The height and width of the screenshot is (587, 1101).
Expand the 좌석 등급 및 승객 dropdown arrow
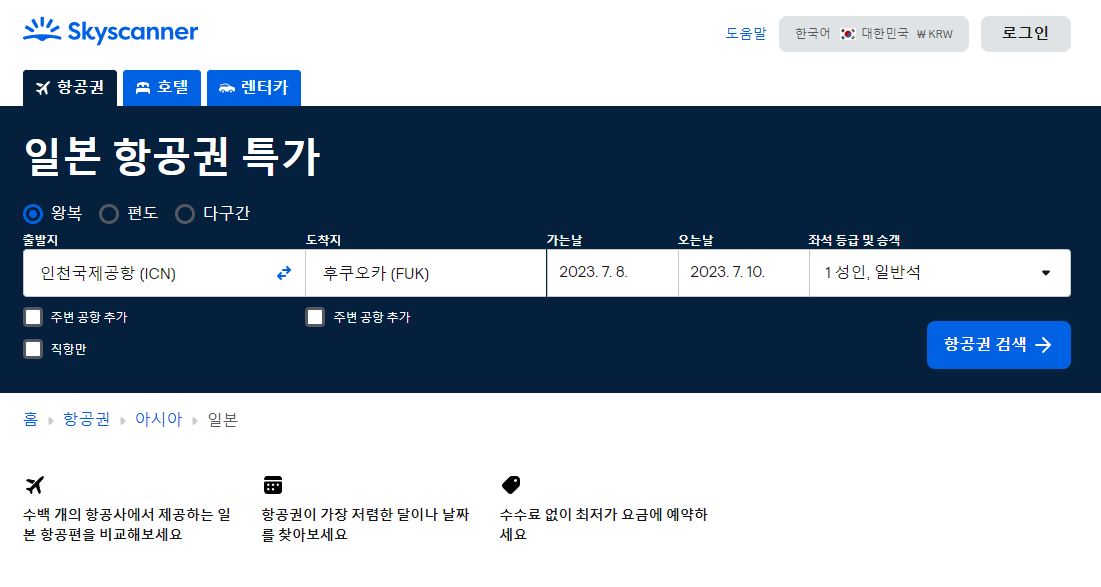tap(1046, 273)
